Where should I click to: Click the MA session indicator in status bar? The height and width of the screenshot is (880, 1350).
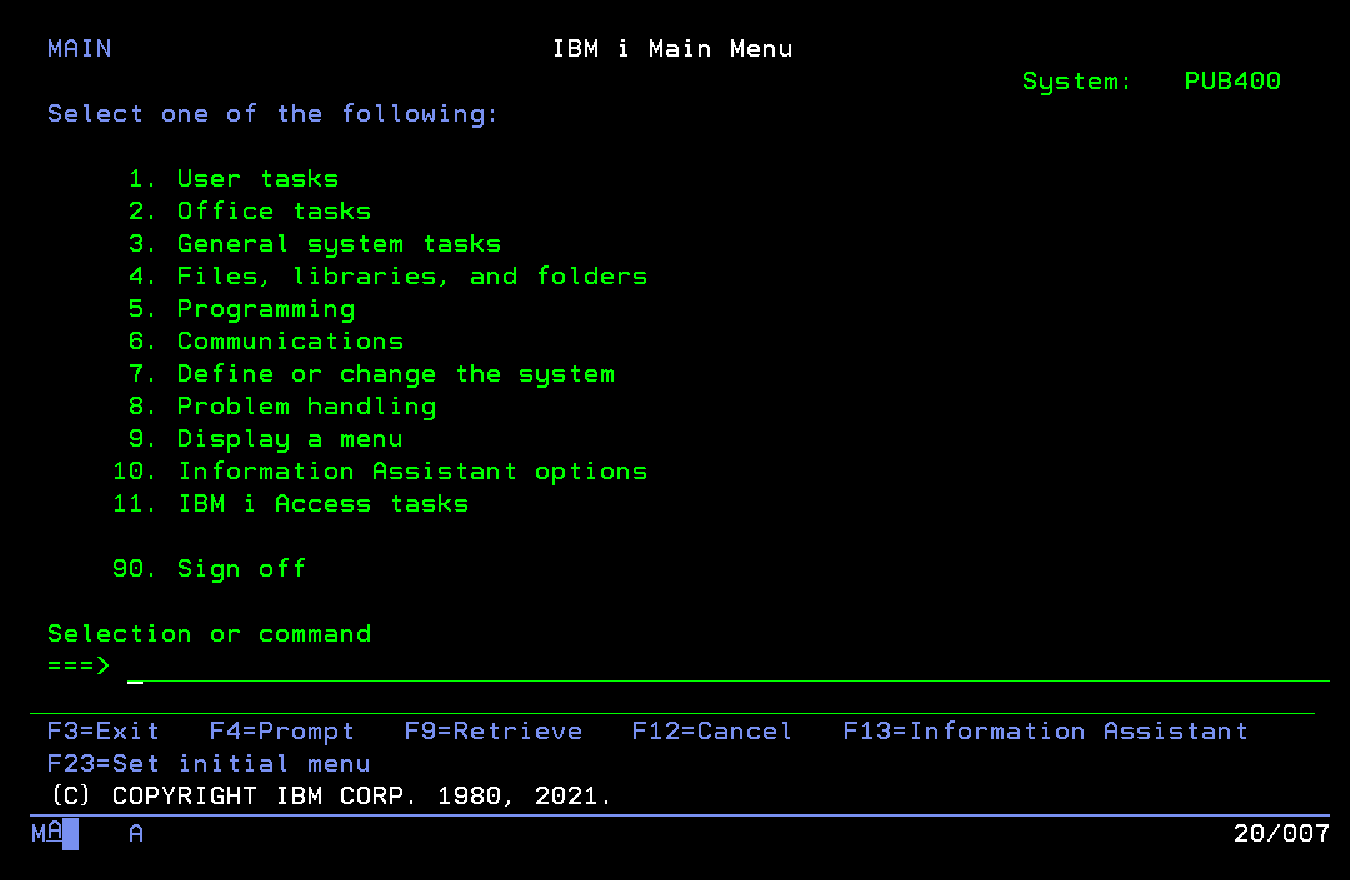[x=47, y=833]
